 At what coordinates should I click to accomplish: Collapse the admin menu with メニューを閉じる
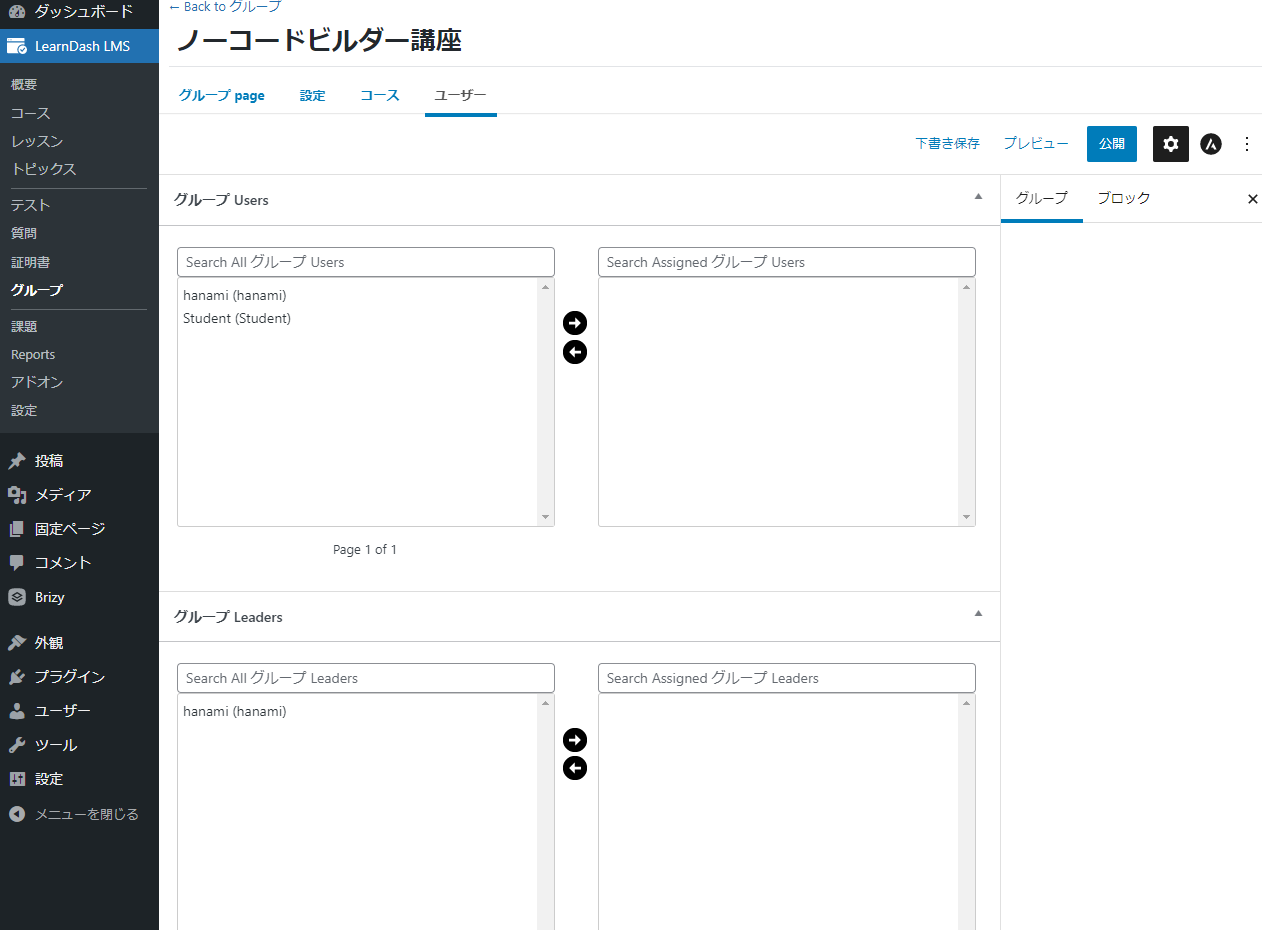tap(86, 814)
